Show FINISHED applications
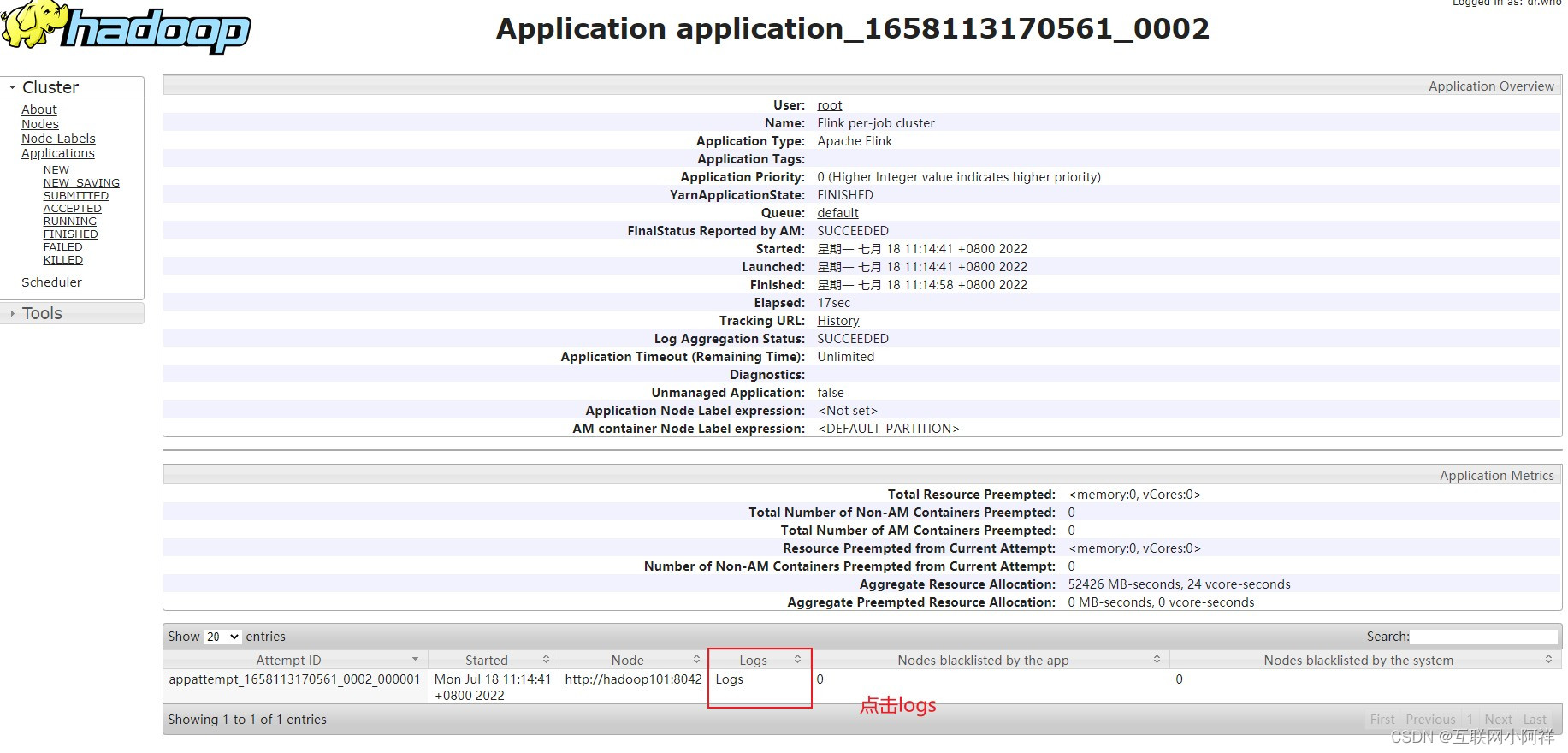The width and height of the screenshot is (1568, 753). [x=71, y=234]
